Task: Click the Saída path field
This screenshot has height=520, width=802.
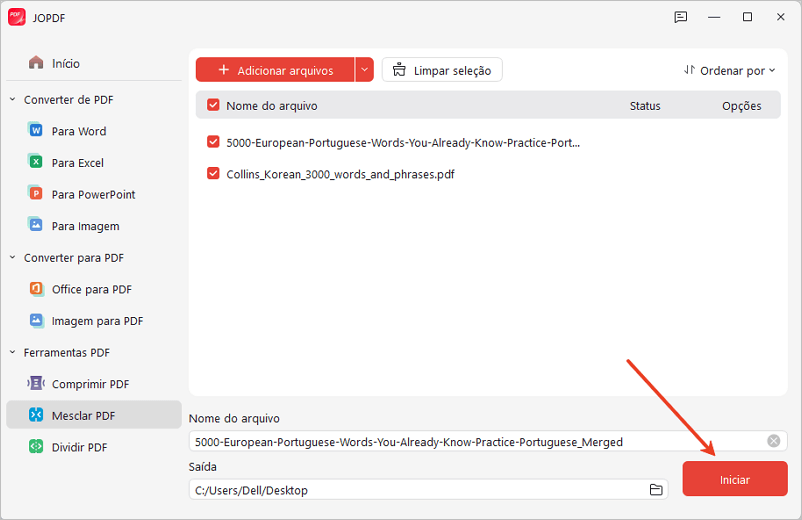Action: click(429, 490)
